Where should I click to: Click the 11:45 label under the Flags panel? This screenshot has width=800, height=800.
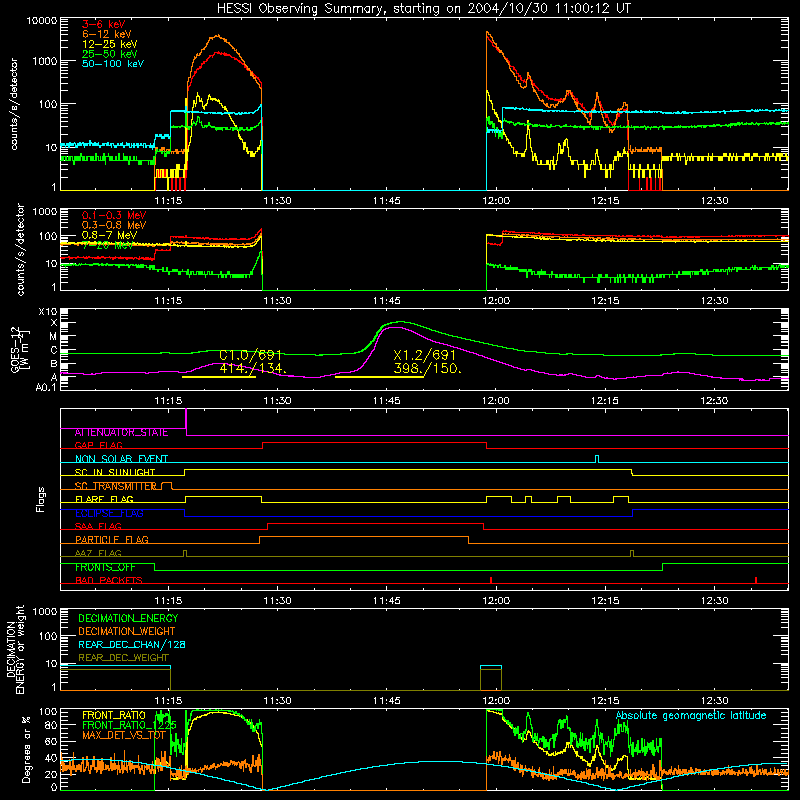[386, 601]
